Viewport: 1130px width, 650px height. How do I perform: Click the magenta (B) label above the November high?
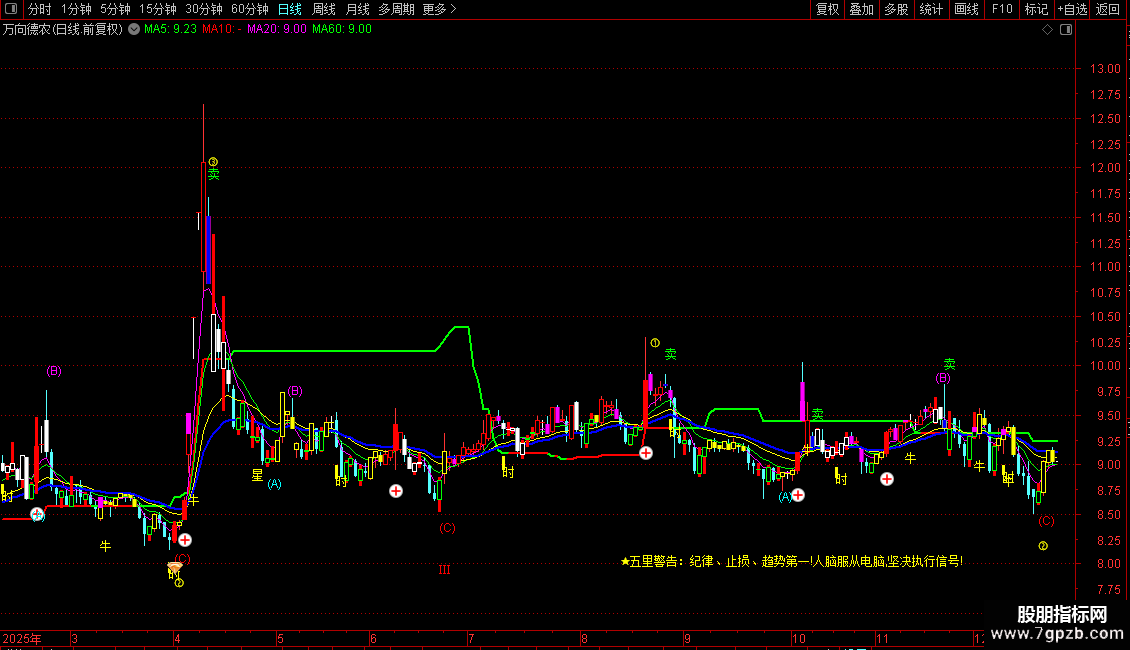(942, 378)
